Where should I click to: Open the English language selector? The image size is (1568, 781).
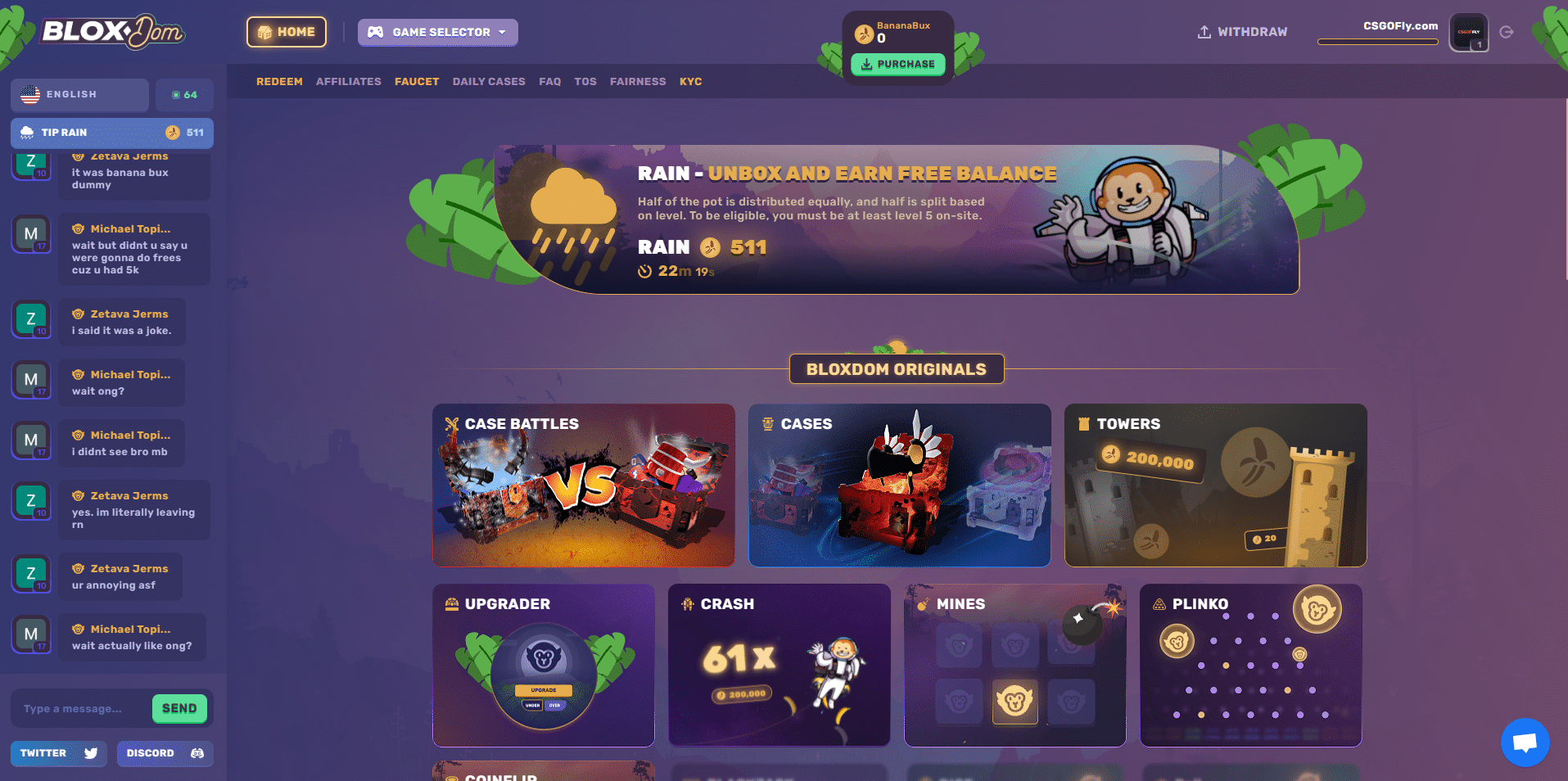[79, 95]
